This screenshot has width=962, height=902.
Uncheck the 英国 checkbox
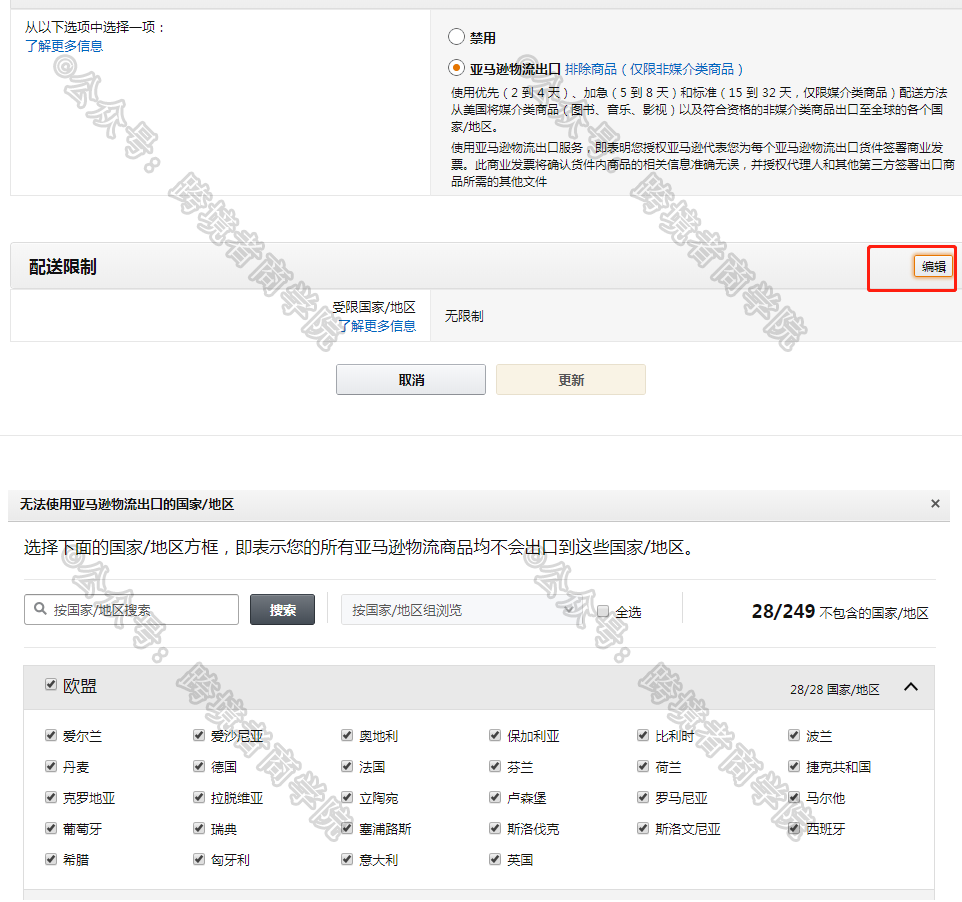(x=494, y=859)
